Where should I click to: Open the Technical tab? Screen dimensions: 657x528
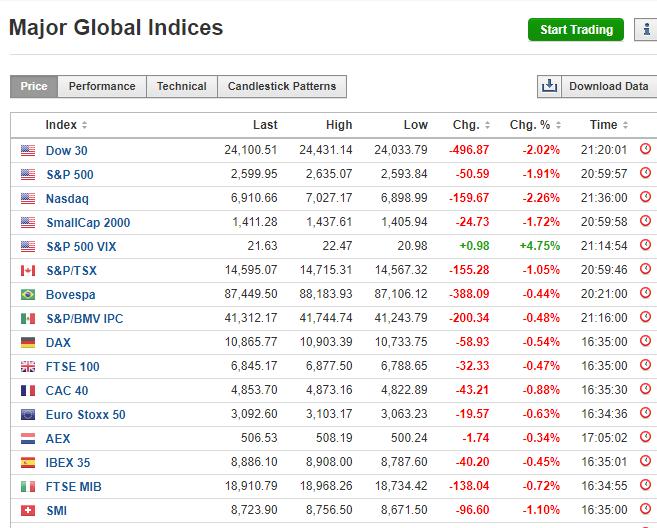(181, 87)
